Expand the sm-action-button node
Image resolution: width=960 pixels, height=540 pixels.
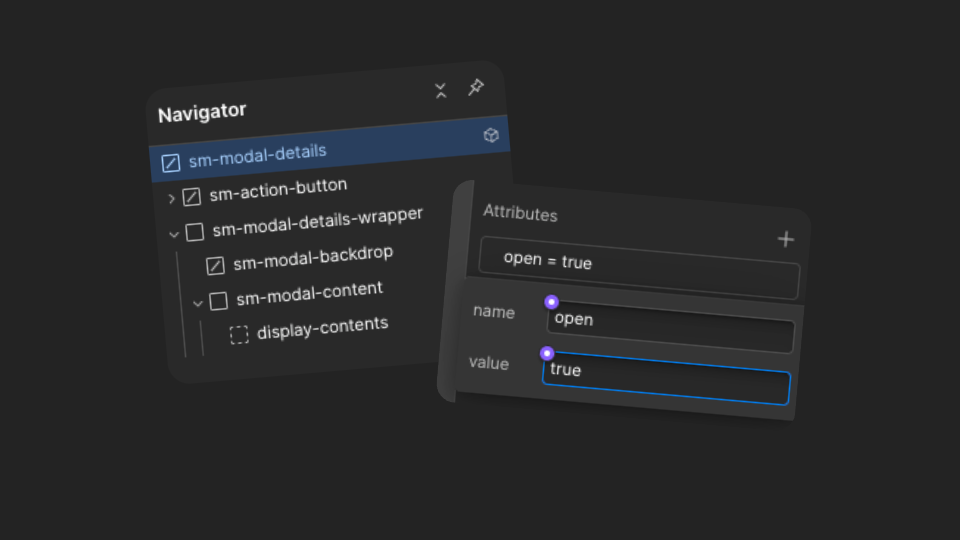click(171, 198)
